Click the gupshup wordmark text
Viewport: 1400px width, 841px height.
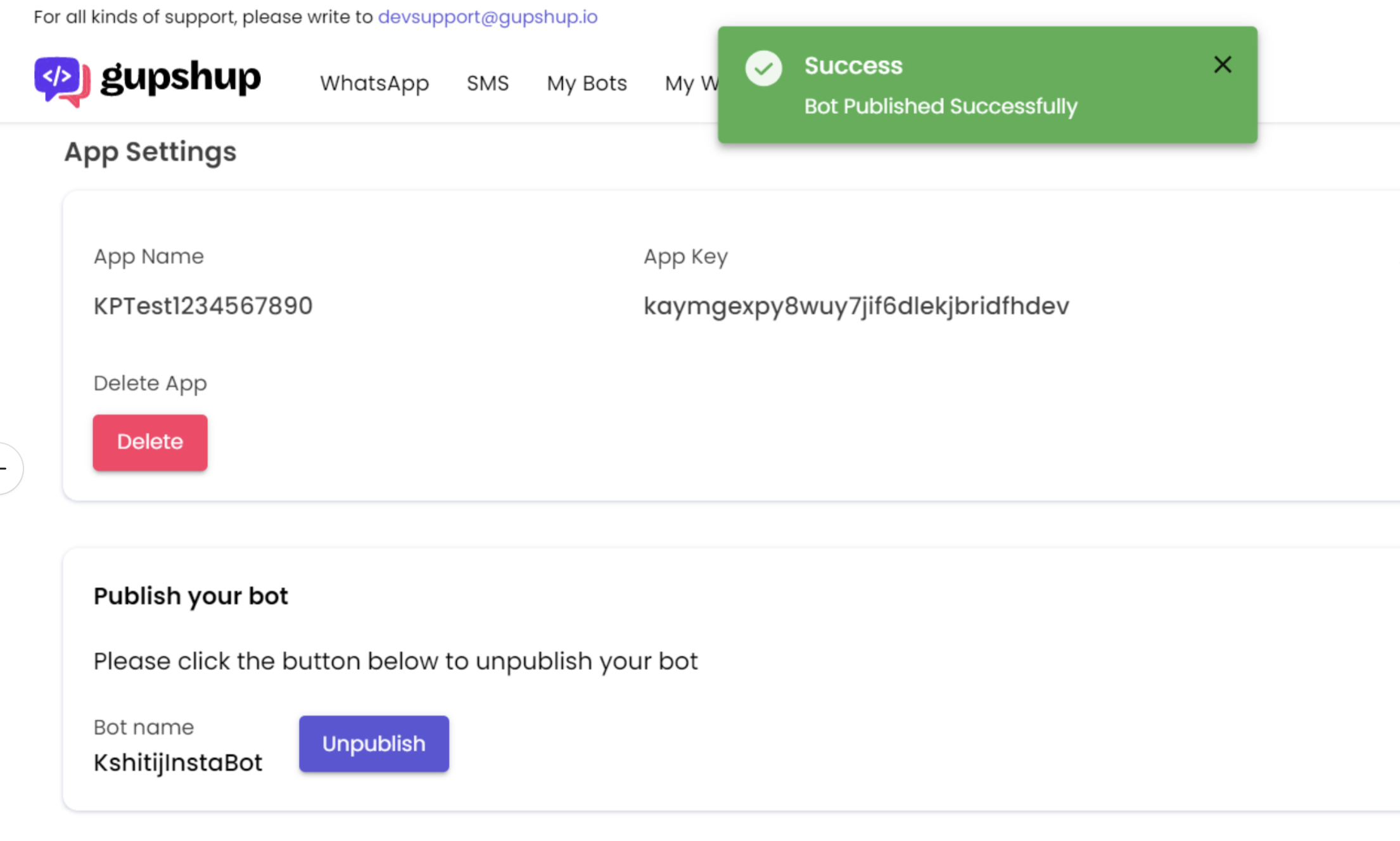[181, 79]
